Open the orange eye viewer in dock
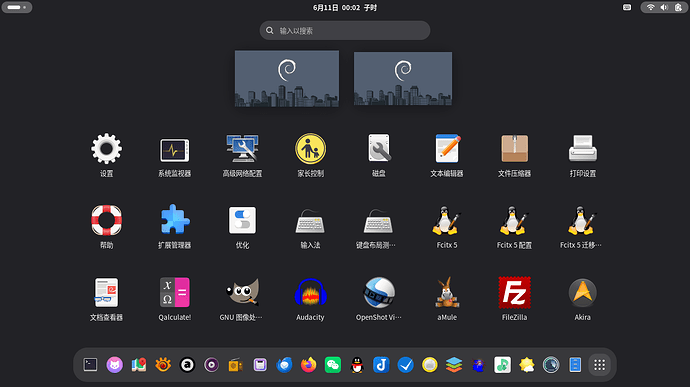690x387 pixels. 163,365
